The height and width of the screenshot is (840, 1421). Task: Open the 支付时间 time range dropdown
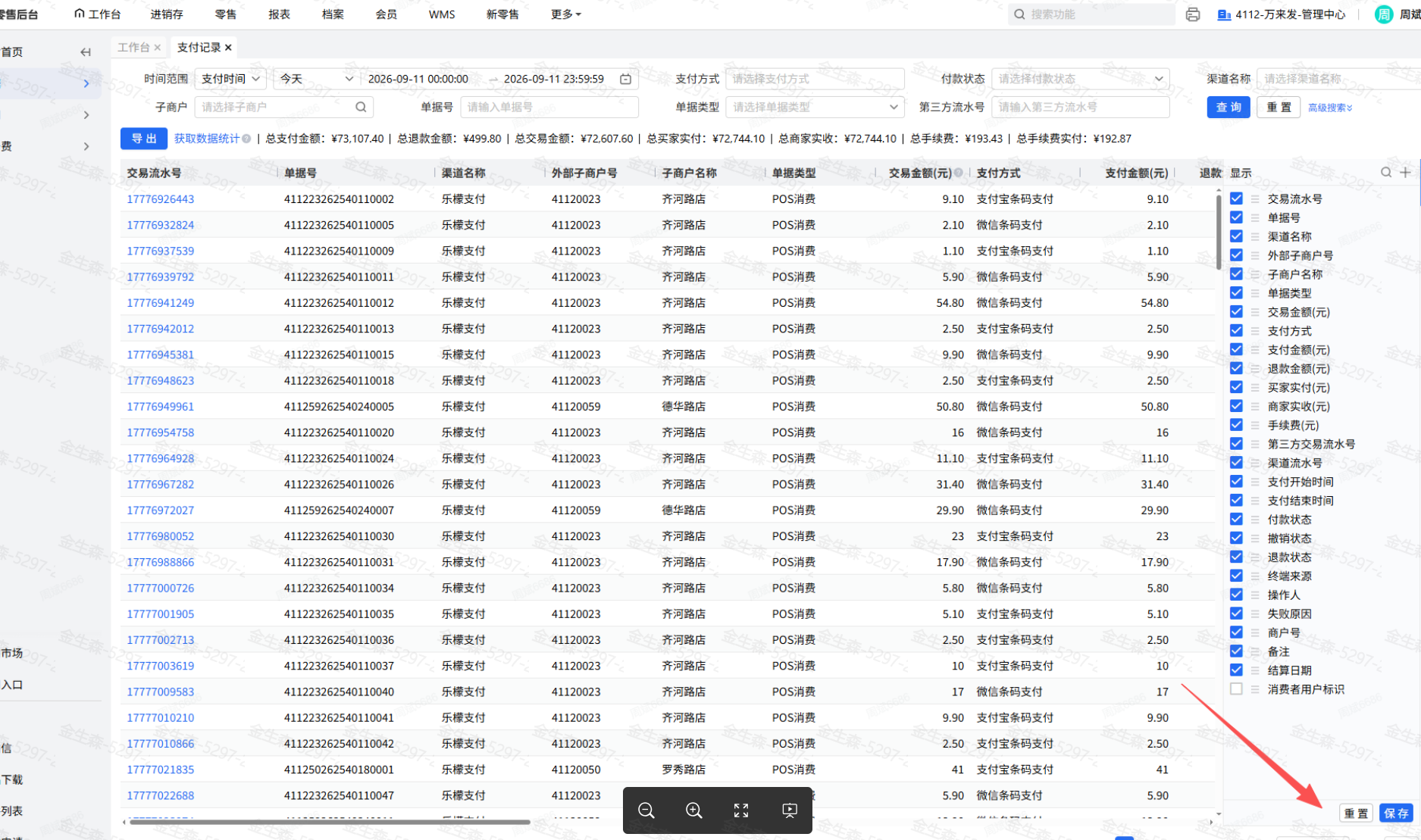(x=230, y=79)
